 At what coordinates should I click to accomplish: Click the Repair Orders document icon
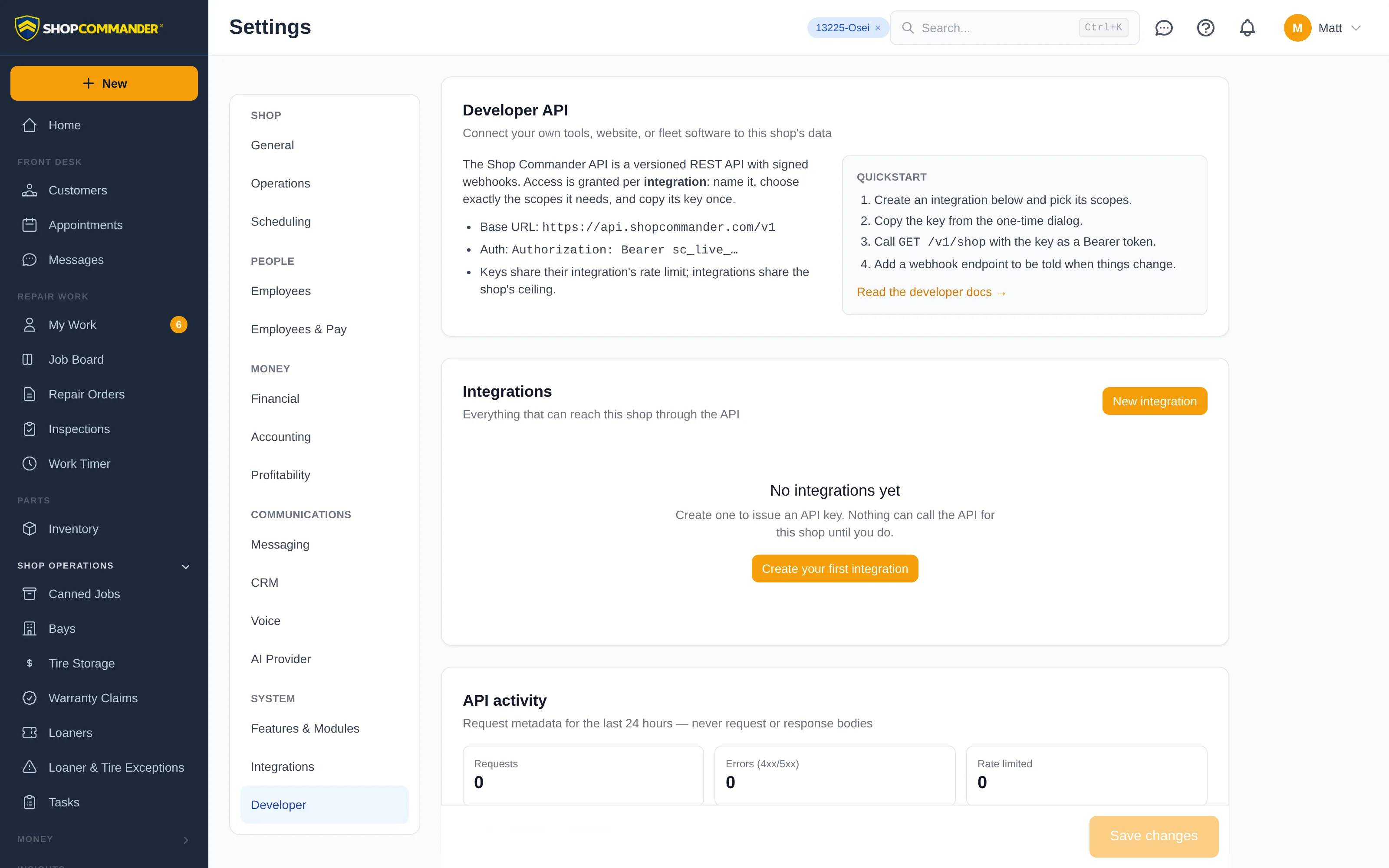(29, 395)
